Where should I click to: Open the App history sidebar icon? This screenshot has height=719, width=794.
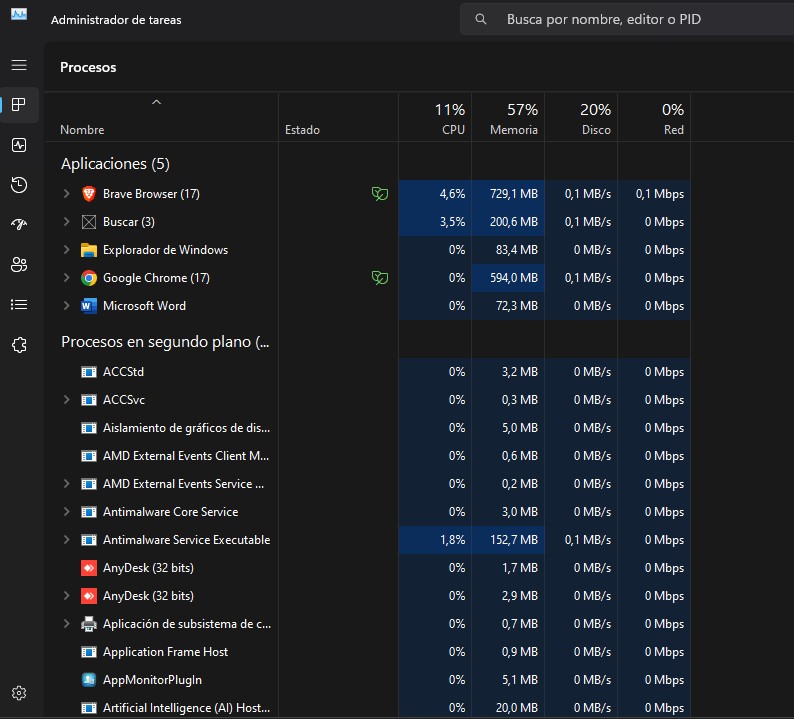[x=19, y=185]
